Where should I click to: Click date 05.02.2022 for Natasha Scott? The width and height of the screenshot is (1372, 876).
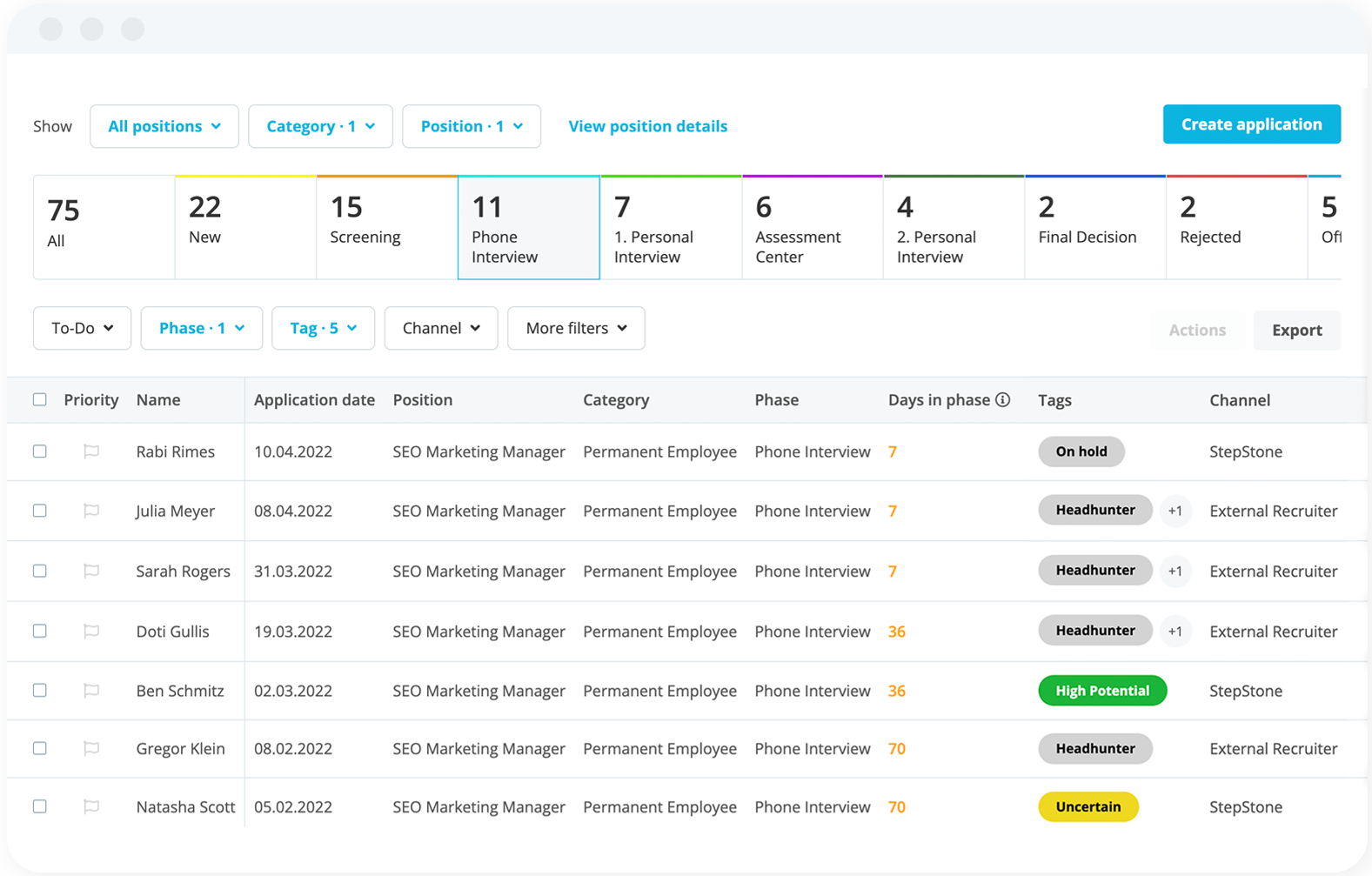click(293, 806)
